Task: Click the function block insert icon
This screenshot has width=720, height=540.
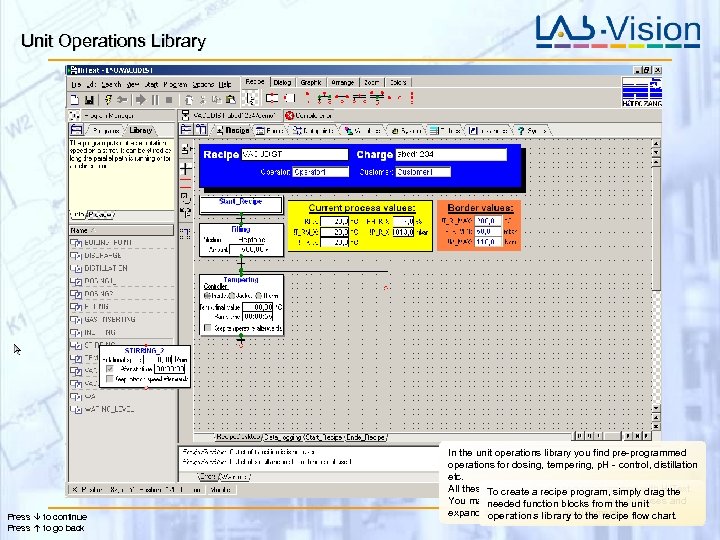Action: [x=272, y=98]
